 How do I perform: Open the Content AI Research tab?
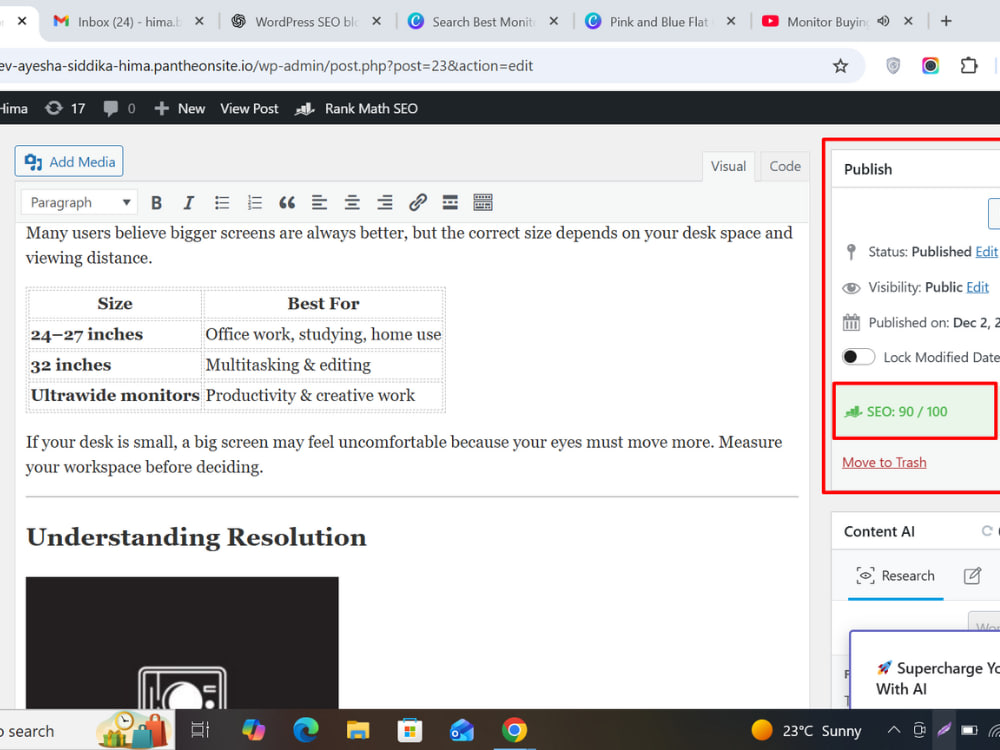[x=895, y=576]
